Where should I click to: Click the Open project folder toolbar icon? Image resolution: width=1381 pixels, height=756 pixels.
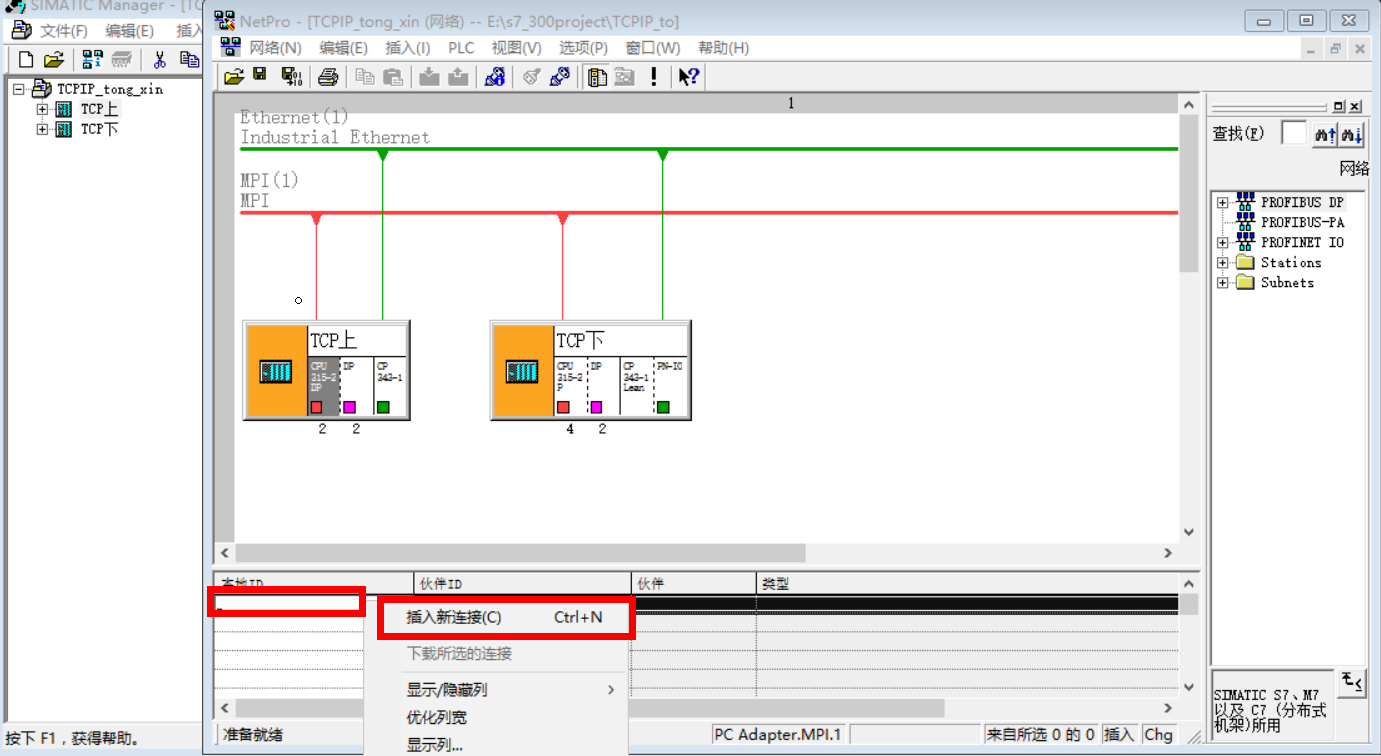pos(233,77)
